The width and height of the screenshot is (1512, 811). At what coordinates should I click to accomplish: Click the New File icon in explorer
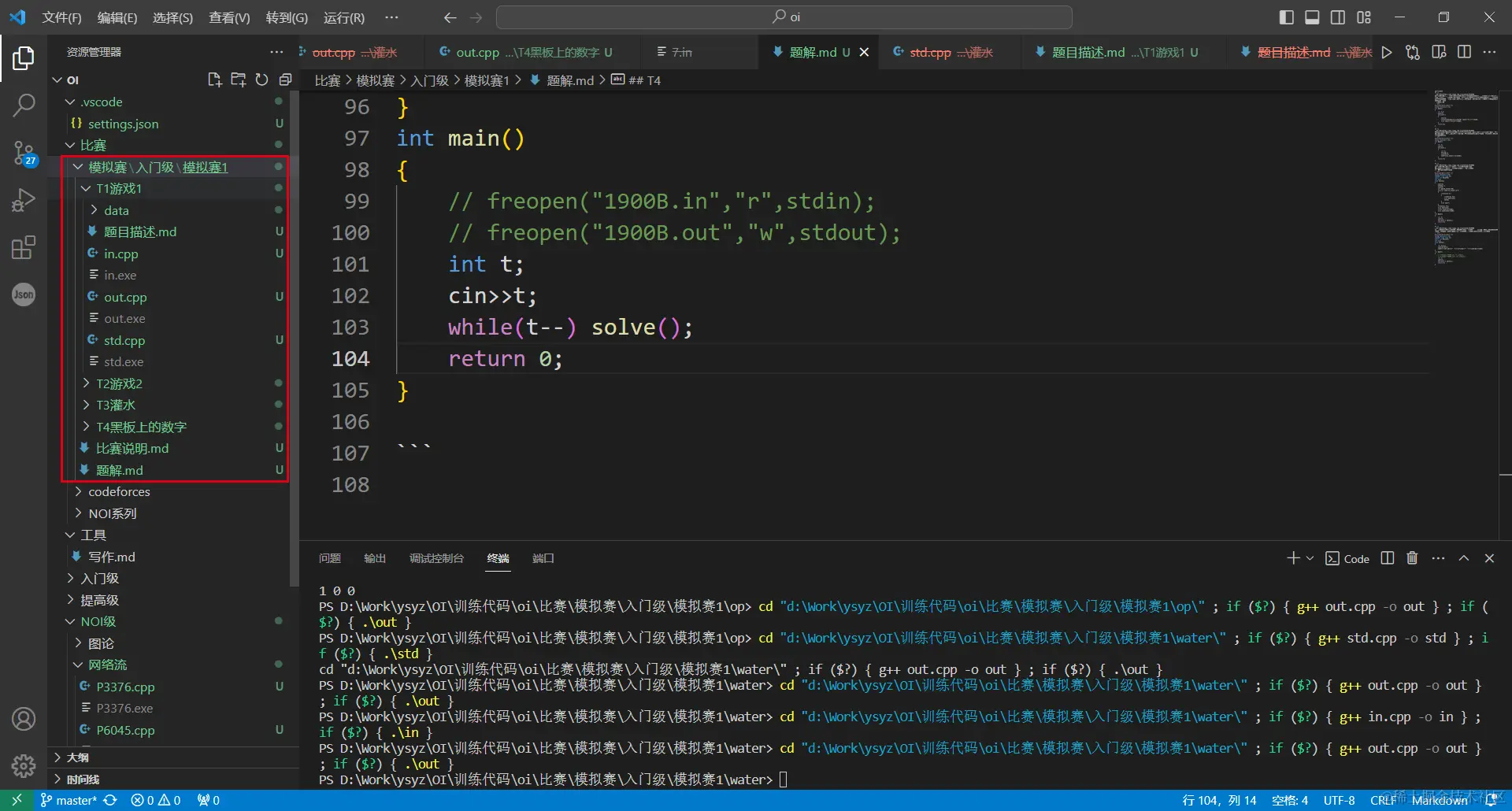(x=214, y=80)
